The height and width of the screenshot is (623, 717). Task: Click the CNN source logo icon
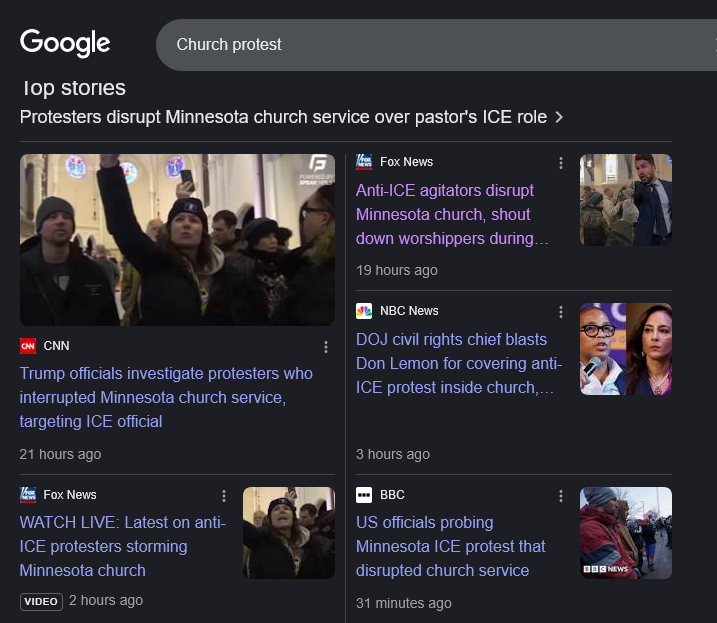pos(28,346)
